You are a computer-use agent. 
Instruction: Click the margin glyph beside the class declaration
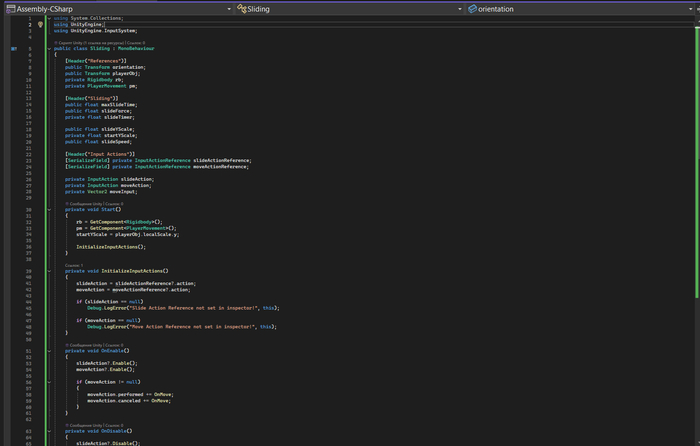tap(13, 47)
